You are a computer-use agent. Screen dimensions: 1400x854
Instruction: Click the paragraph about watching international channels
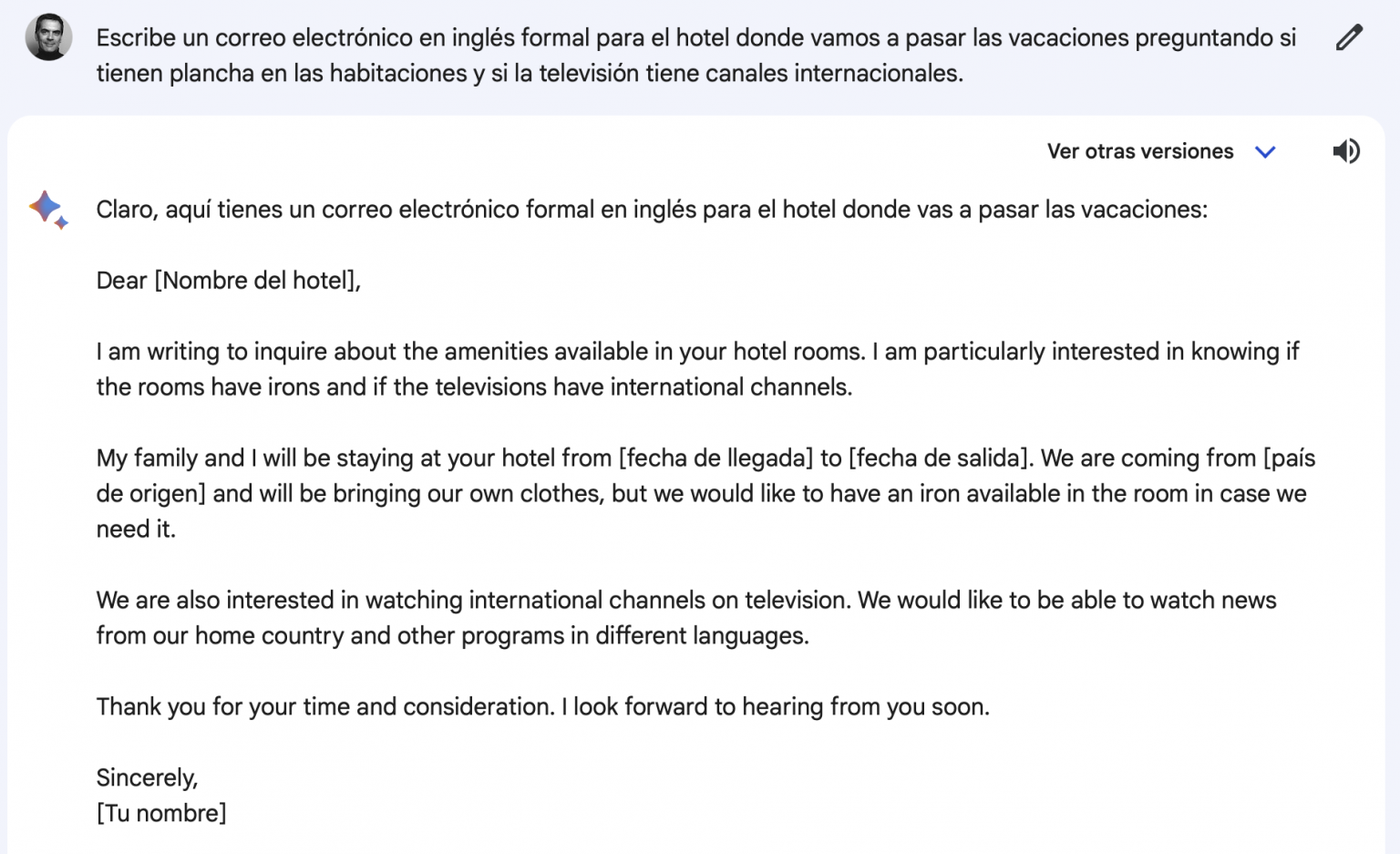pos(473,601)
